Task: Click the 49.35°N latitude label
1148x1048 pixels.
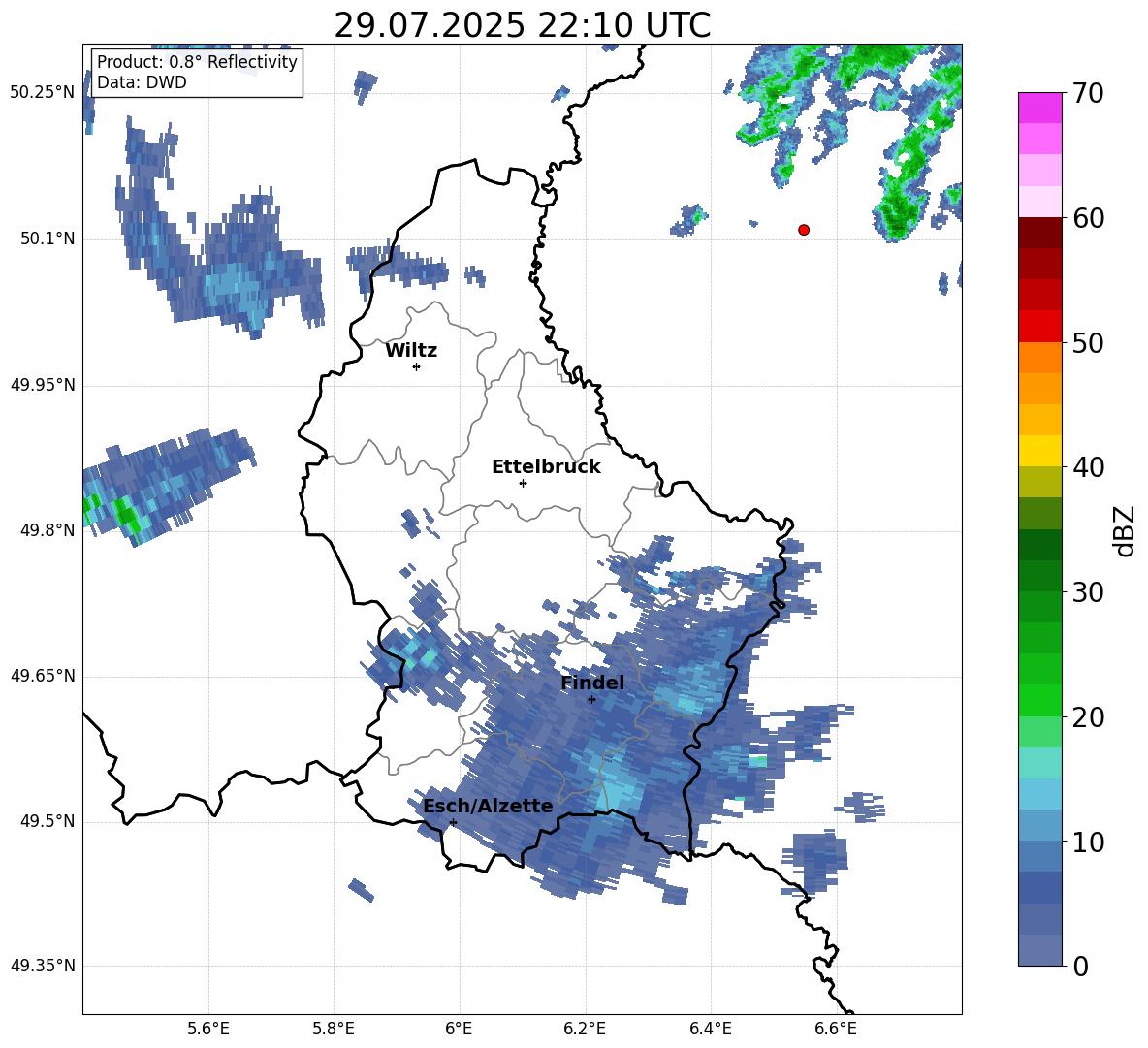Action: click(43, 966)
